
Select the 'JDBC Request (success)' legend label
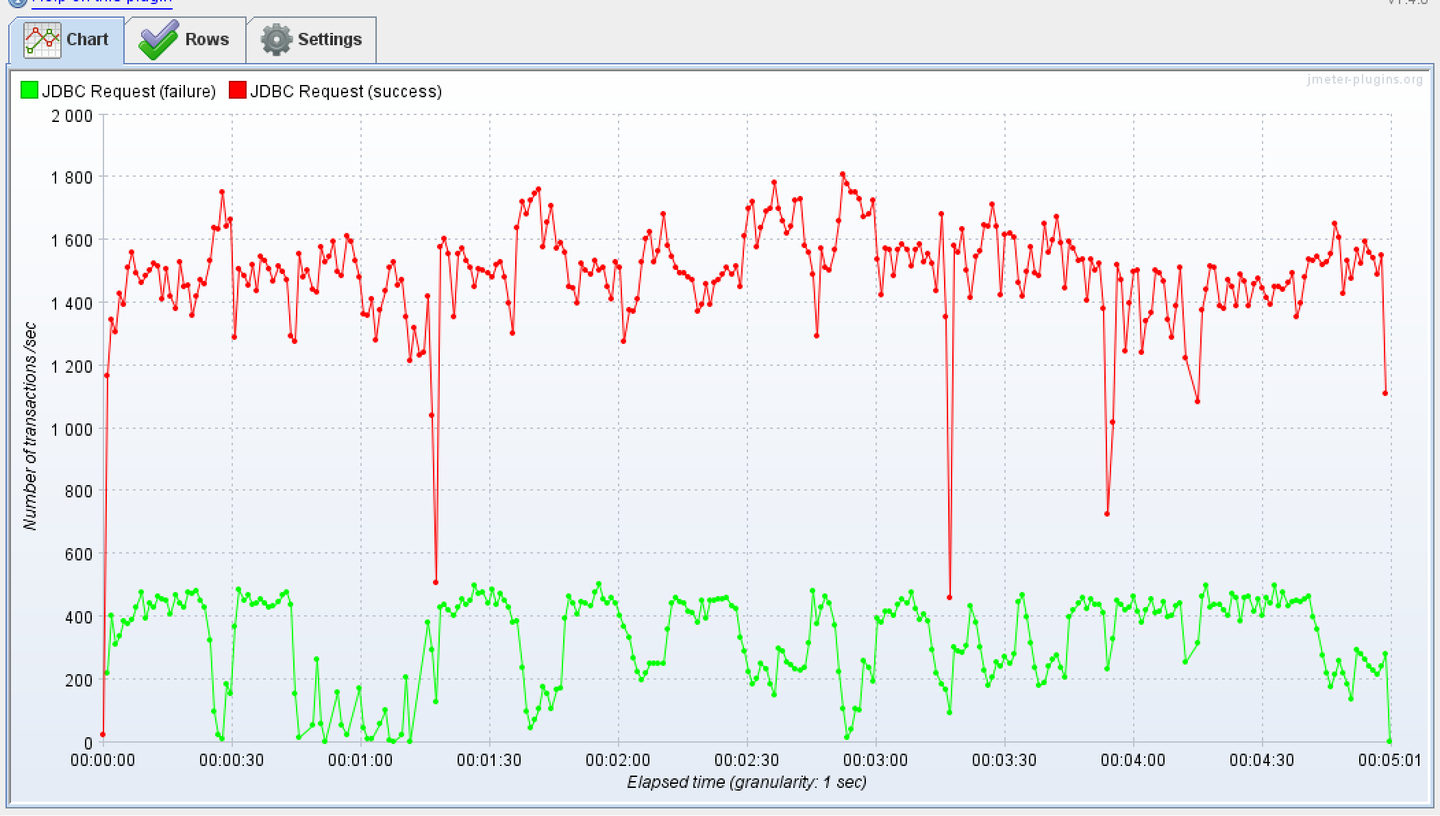click(346, 92)
